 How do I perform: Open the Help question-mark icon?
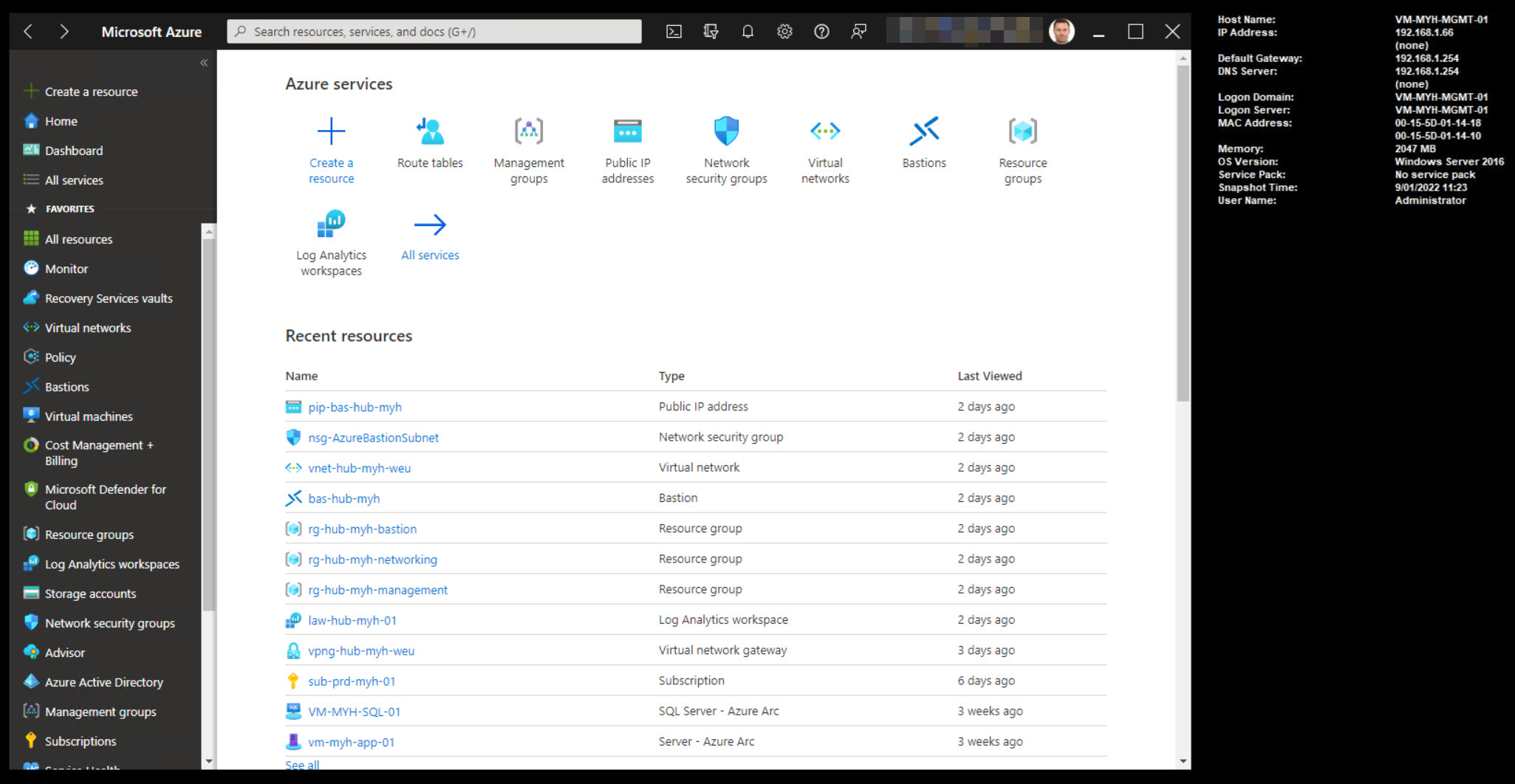821,31
